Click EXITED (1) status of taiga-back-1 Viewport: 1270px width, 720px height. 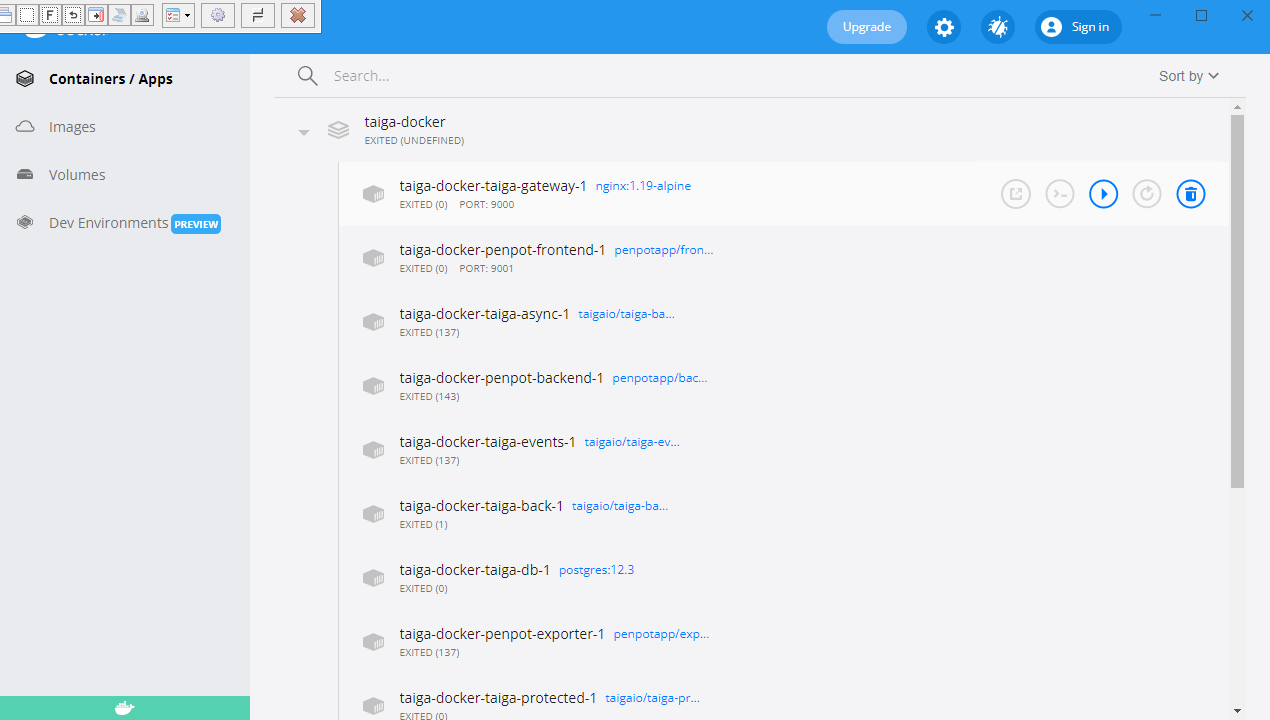pyautogui.click(x=423, y=525)
